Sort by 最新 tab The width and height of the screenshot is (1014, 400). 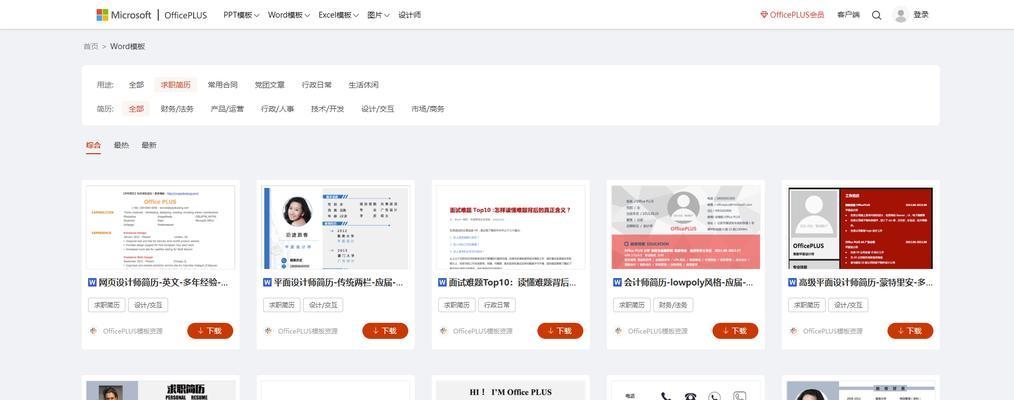coord(149,145)
